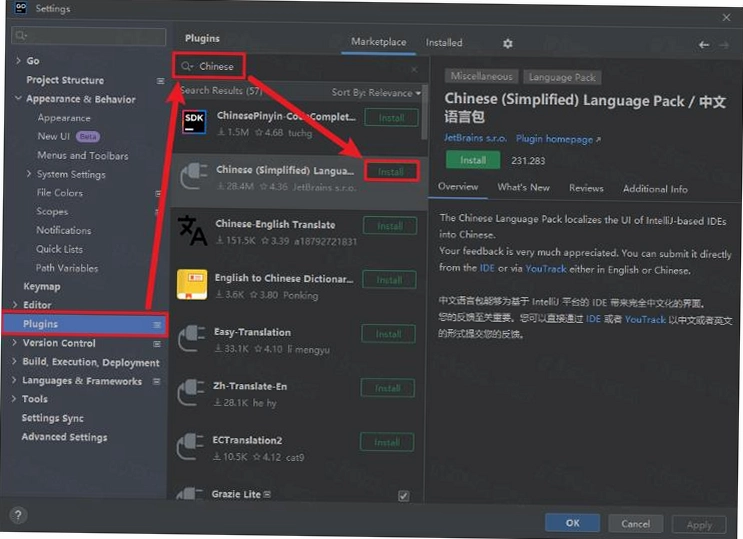Switch to the Installed tab
Viewport: 743px width, 539px height.
coord(444,43)
